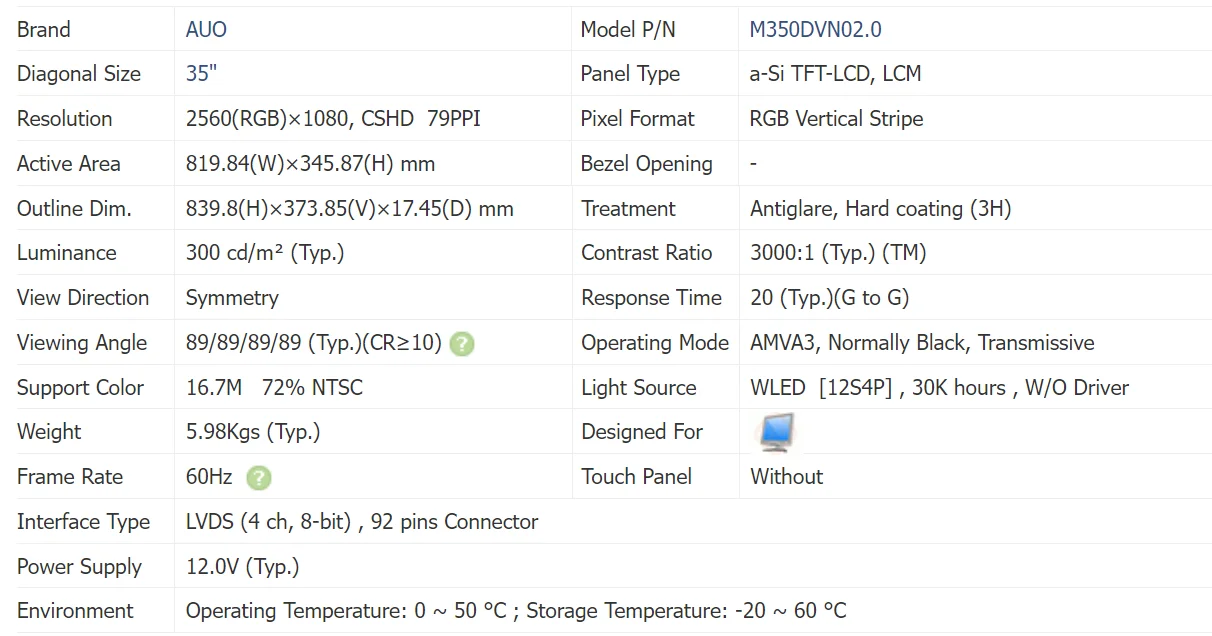Screen dimensions: 1212x636
Task: Click the help icon next to 60Hz
Action: (x=259, y=478)
